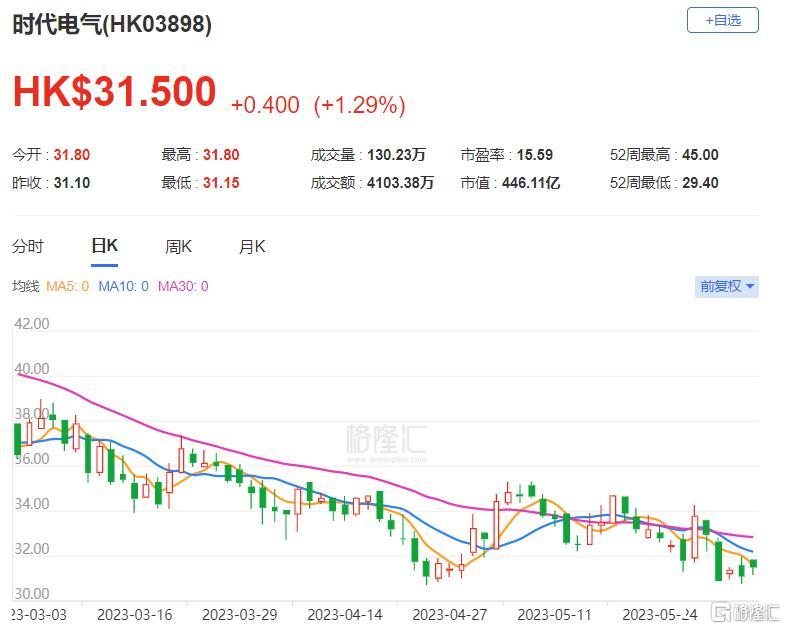Image resolution: width=786 pixels, height=629 pixels.
Task: Click the y-axis label 42.00
Action: click(32, 324)
